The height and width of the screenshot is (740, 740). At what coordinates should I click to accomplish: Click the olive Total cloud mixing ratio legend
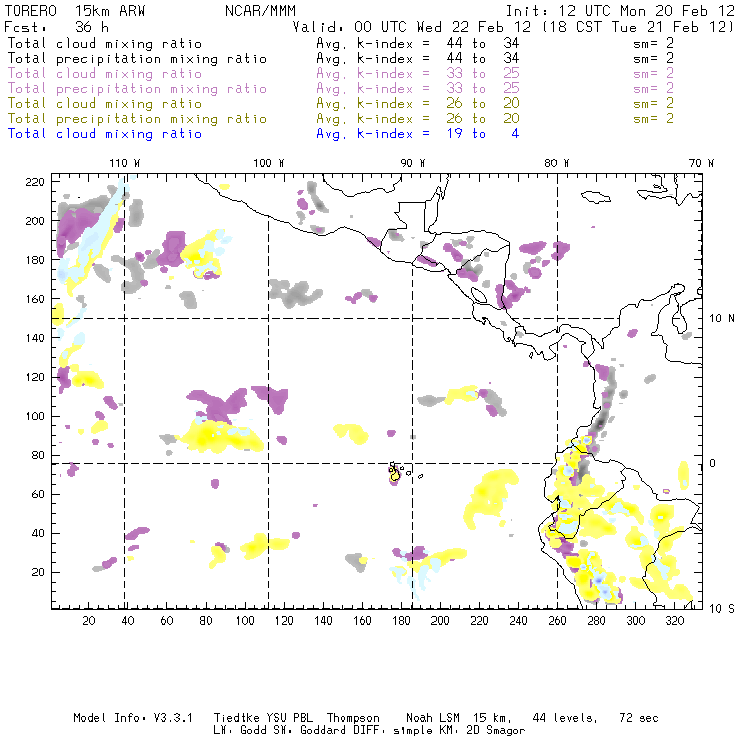[105, 103]
